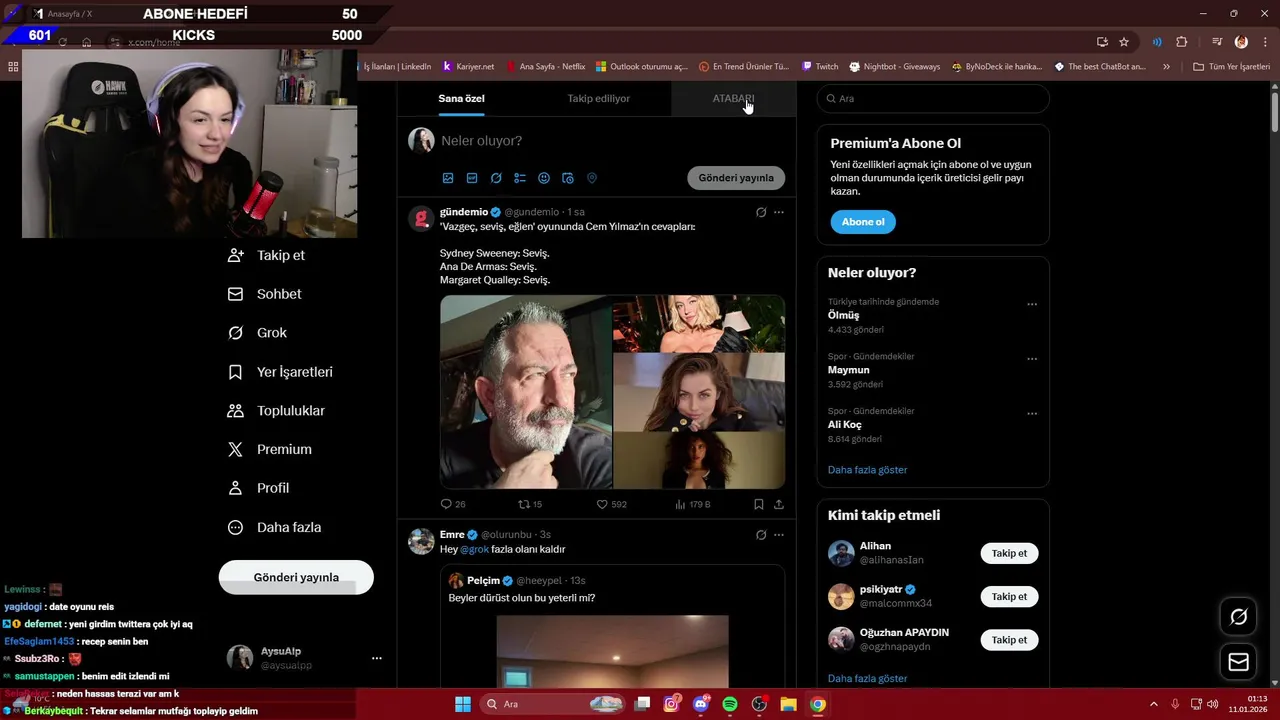Open Pelçim's quoted post
The image size is (1280, 720).
point(613,626)
